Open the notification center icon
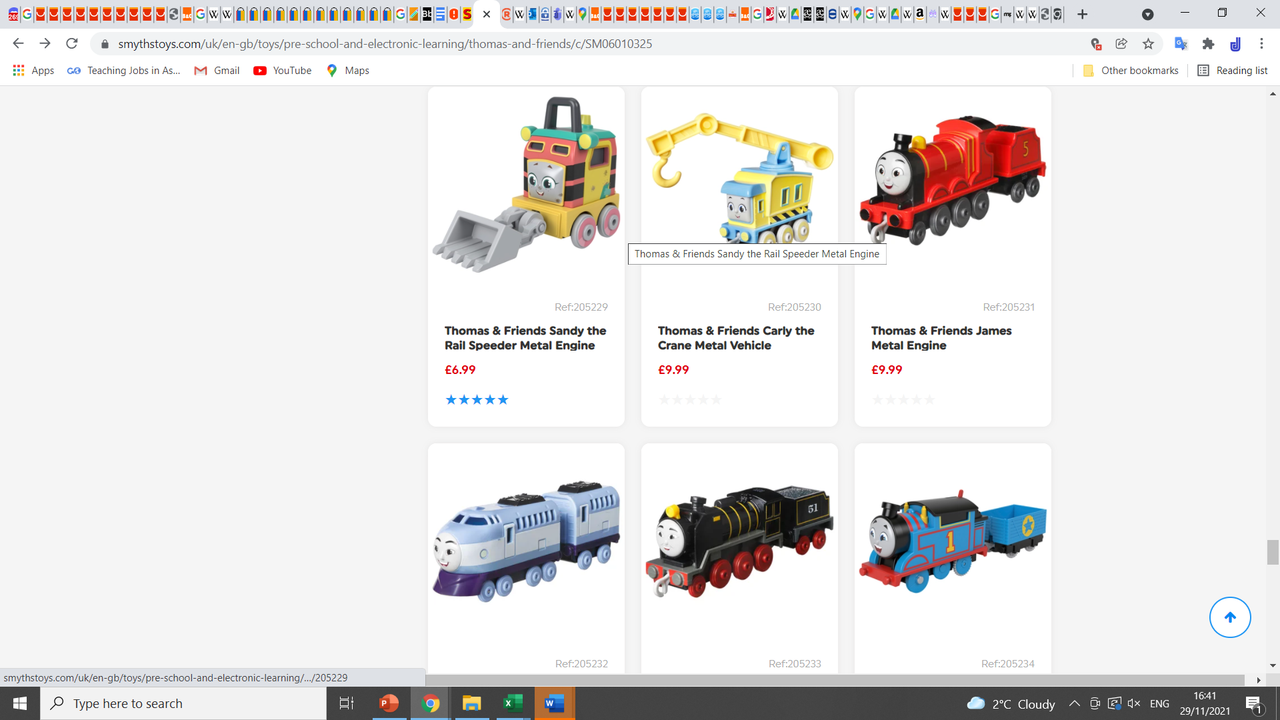The height and width of the screenshot is (720, 1280). pos(1254,704)
